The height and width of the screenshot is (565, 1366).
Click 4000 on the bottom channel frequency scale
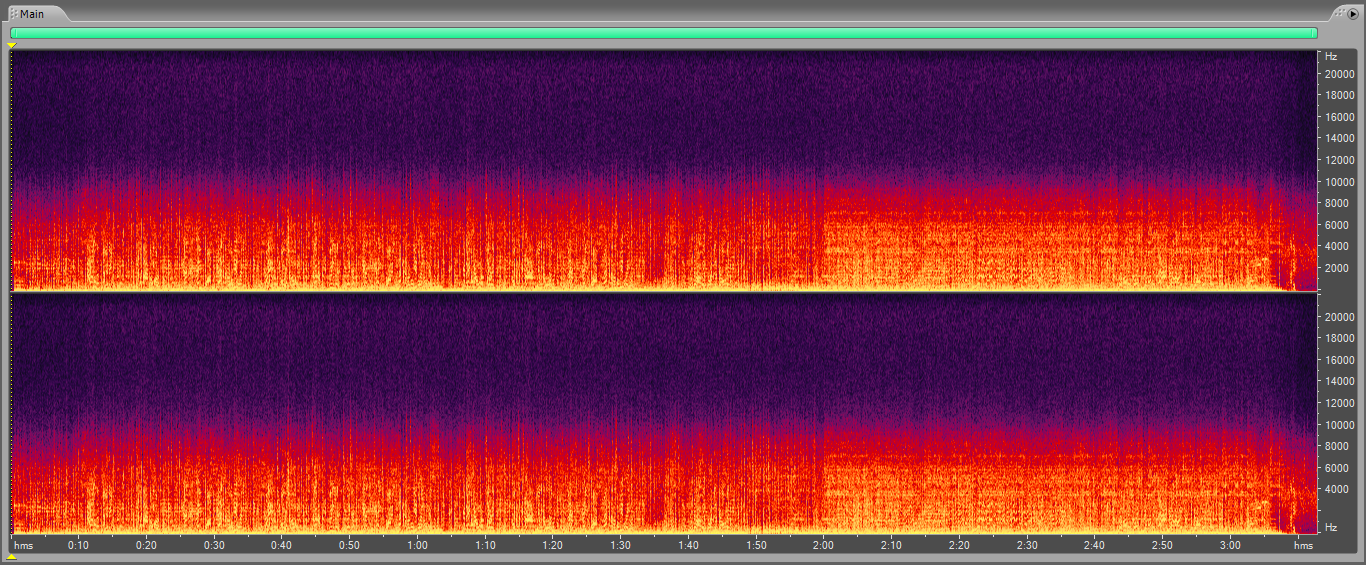tap(1339, 489)
